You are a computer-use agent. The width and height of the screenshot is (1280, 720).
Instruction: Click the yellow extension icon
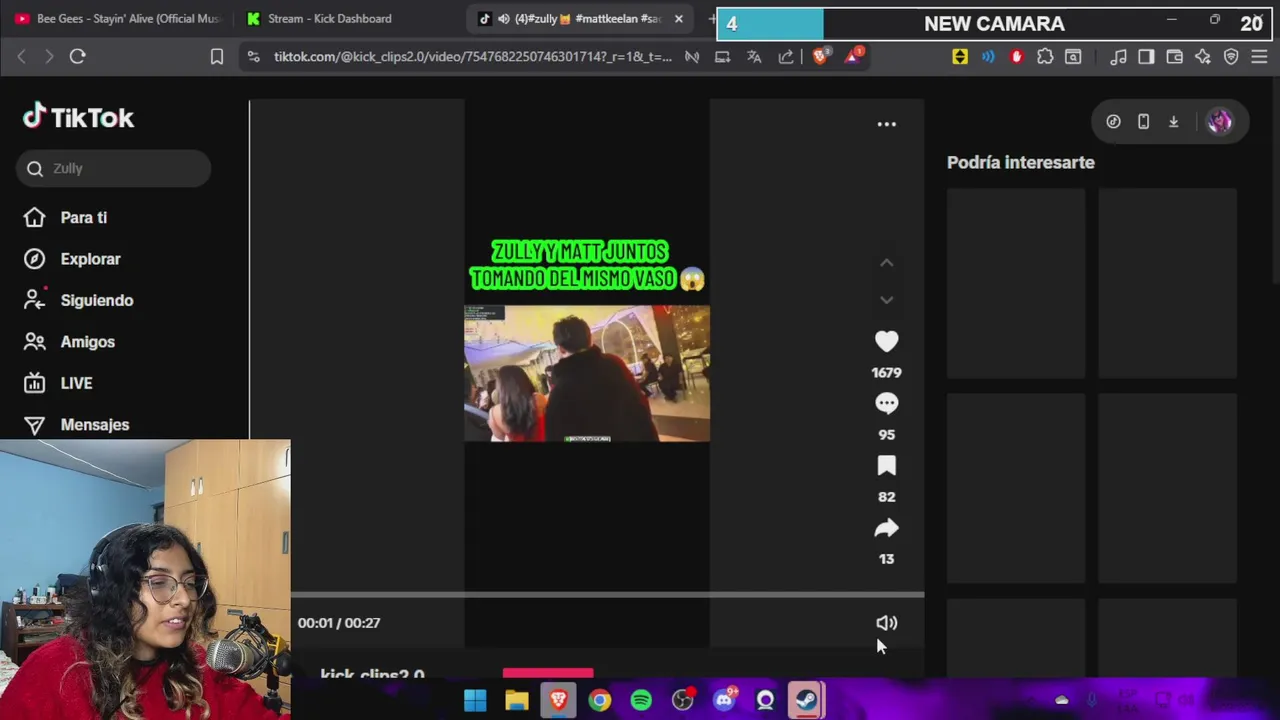pos(960,57)
